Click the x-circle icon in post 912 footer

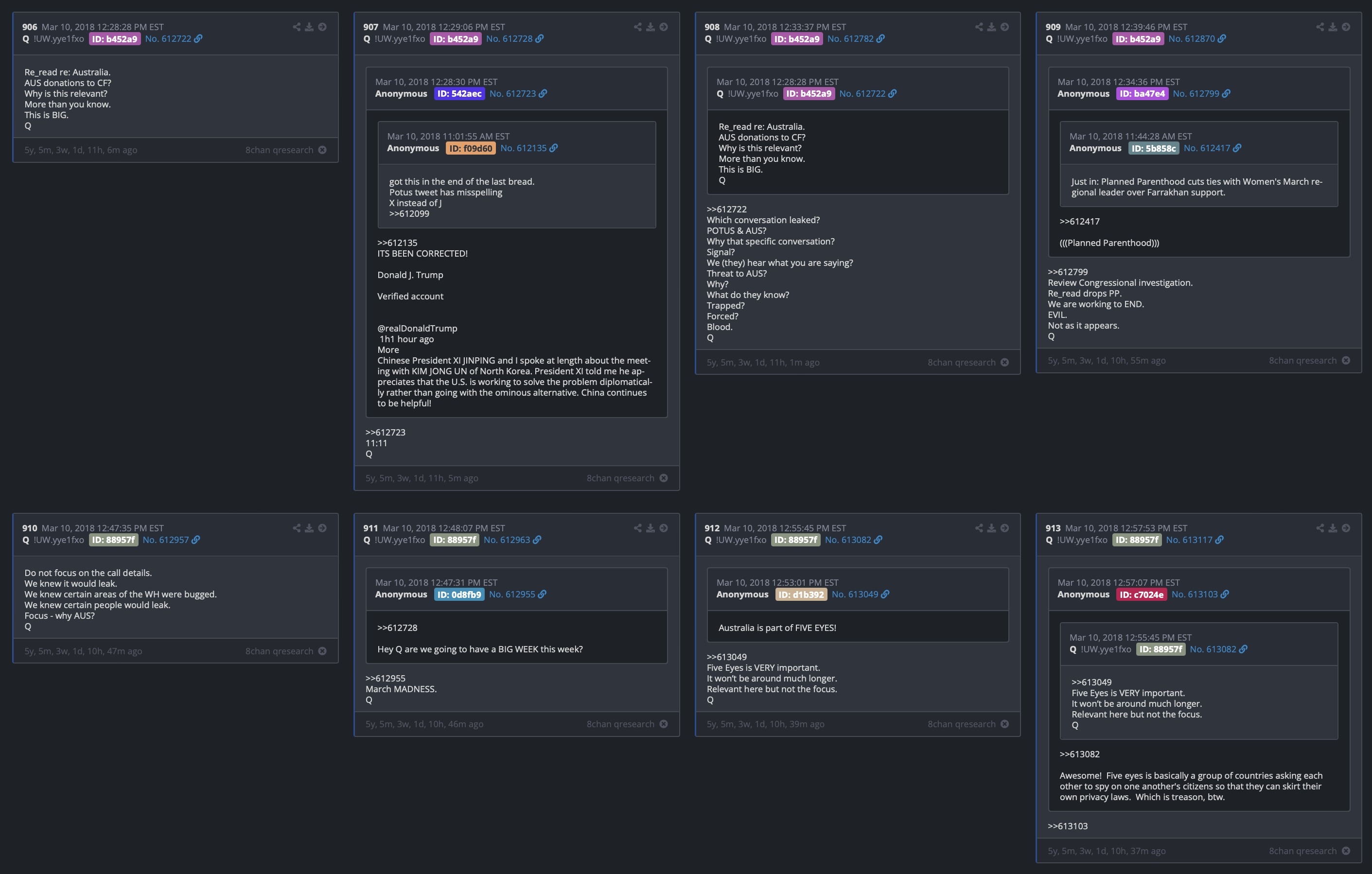tap(1005, 724)
